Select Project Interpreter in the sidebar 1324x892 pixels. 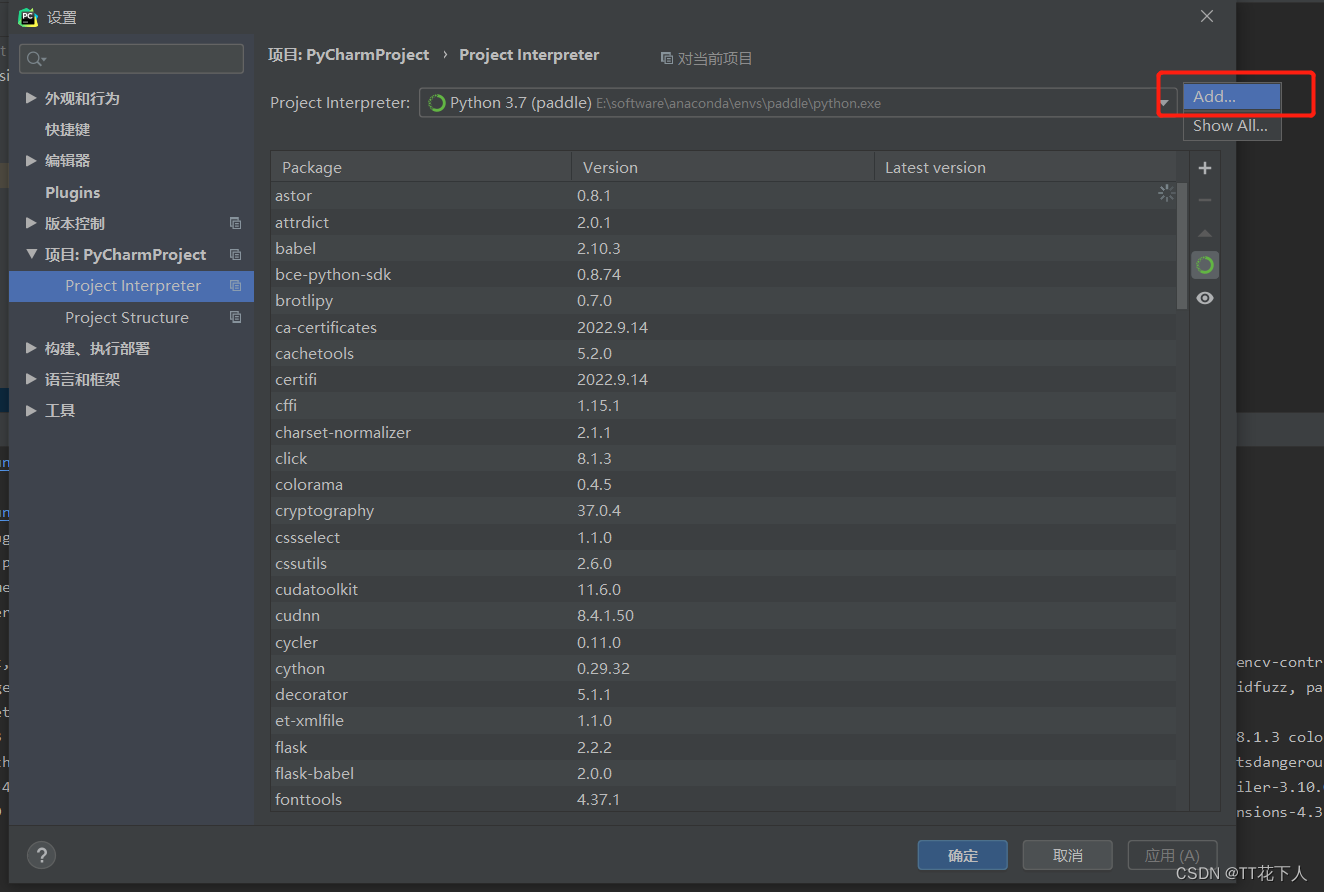[x=131, y=286]
